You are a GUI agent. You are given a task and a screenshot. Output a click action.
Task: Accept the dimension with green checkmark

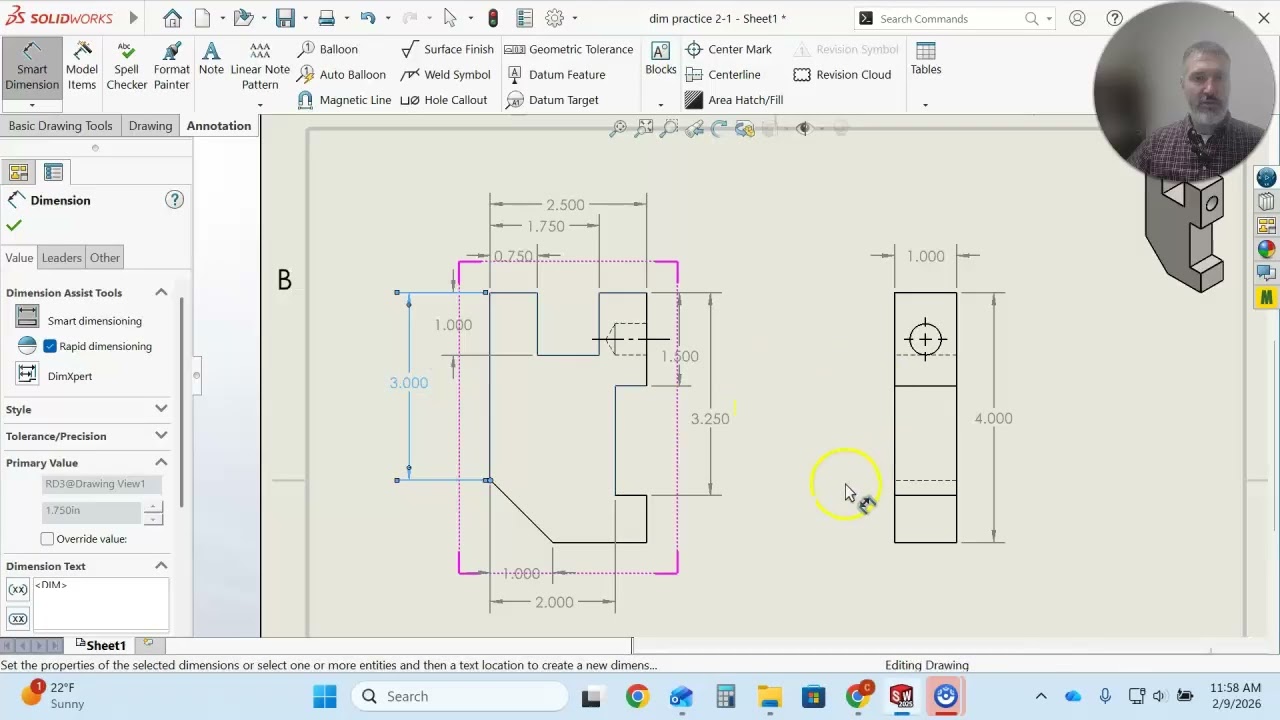(14, 226)
